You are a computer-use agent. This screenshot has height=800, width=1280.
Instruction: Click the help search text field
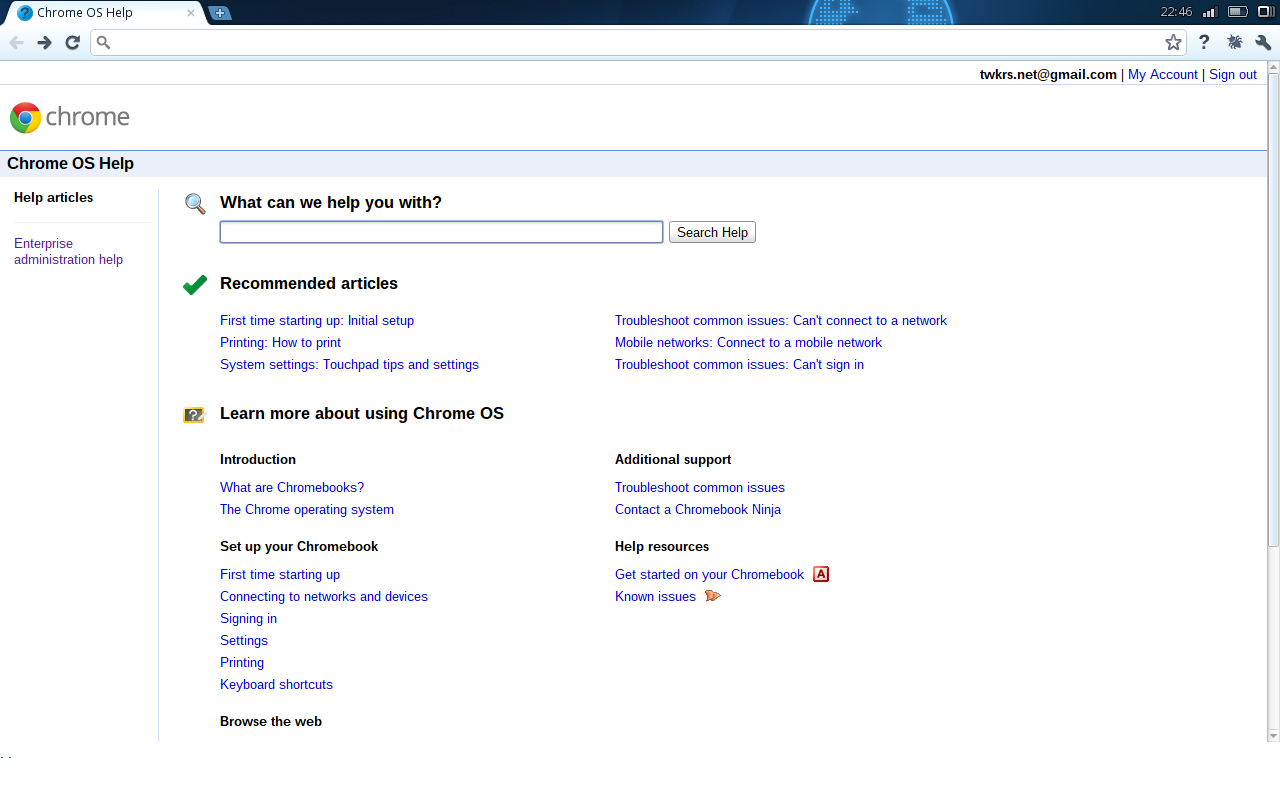pos(441,232)
